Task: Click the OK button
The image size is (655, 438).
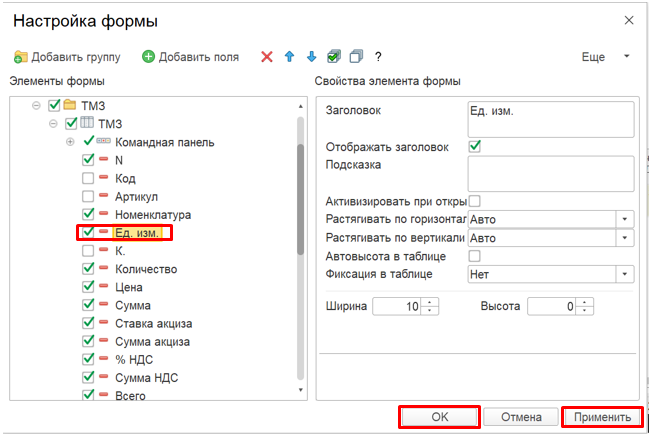Action: [439, 417]
